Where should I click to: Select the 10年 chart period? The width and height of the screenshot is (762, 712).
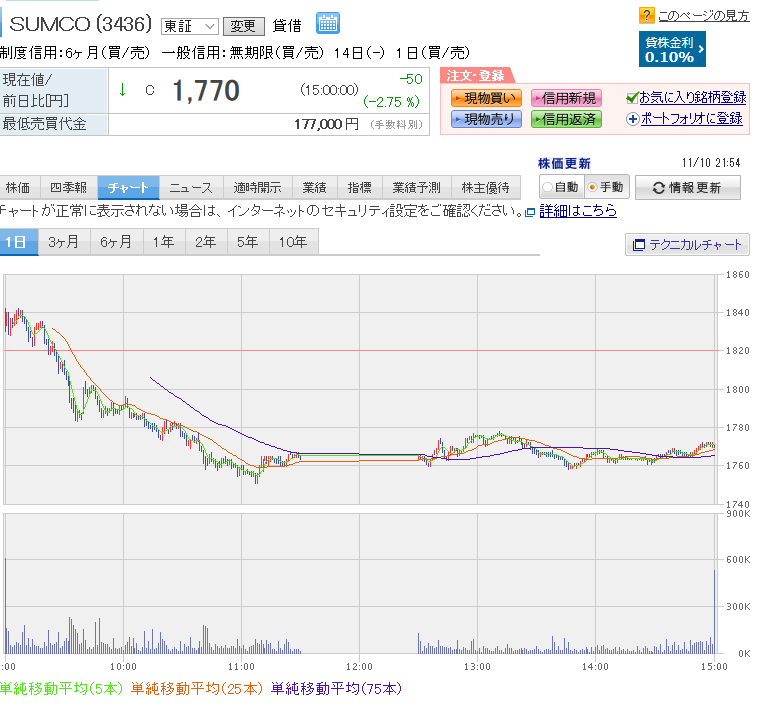click(x=294, y=242)
